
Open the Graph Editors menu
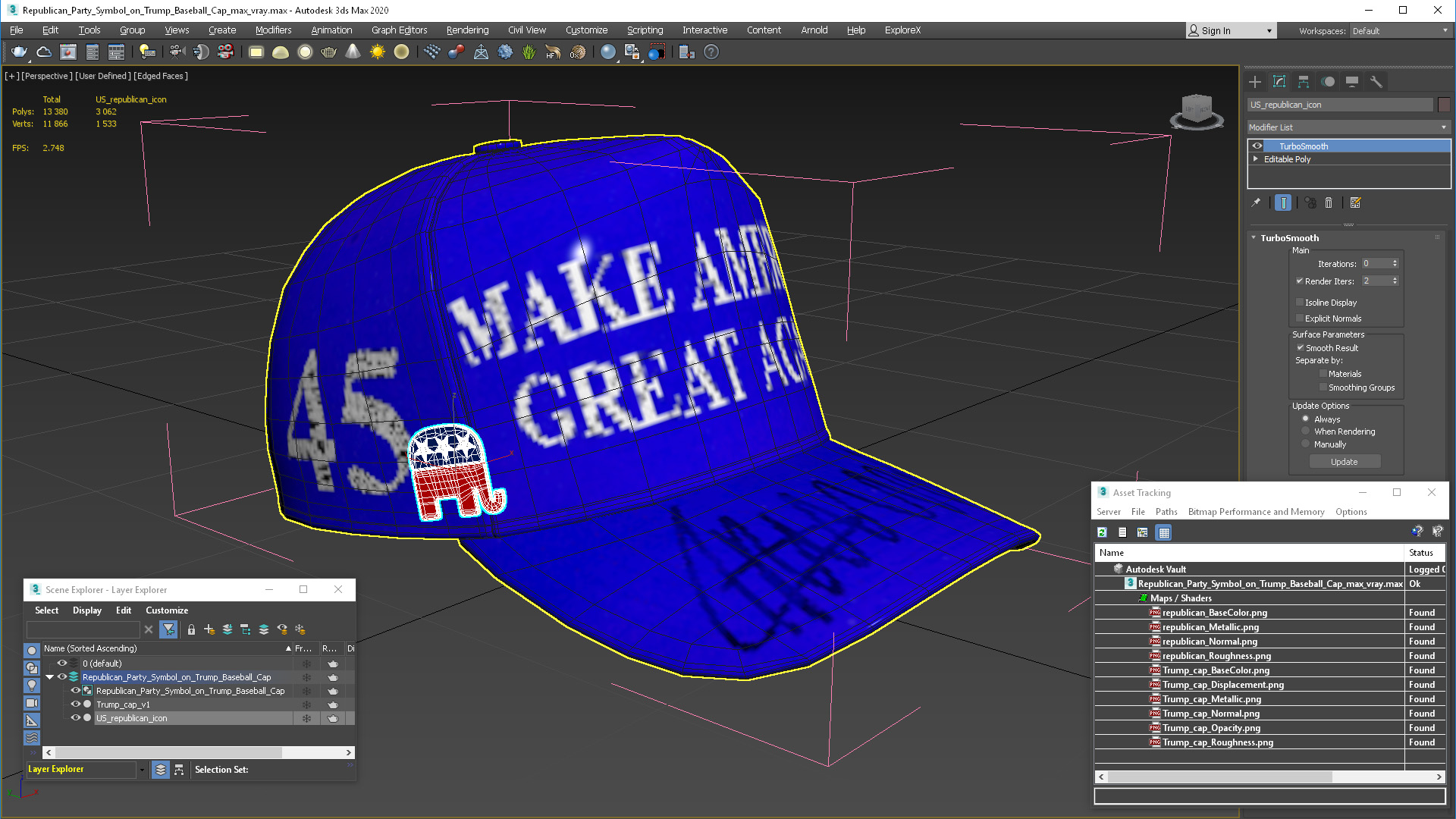pos(399,30)
